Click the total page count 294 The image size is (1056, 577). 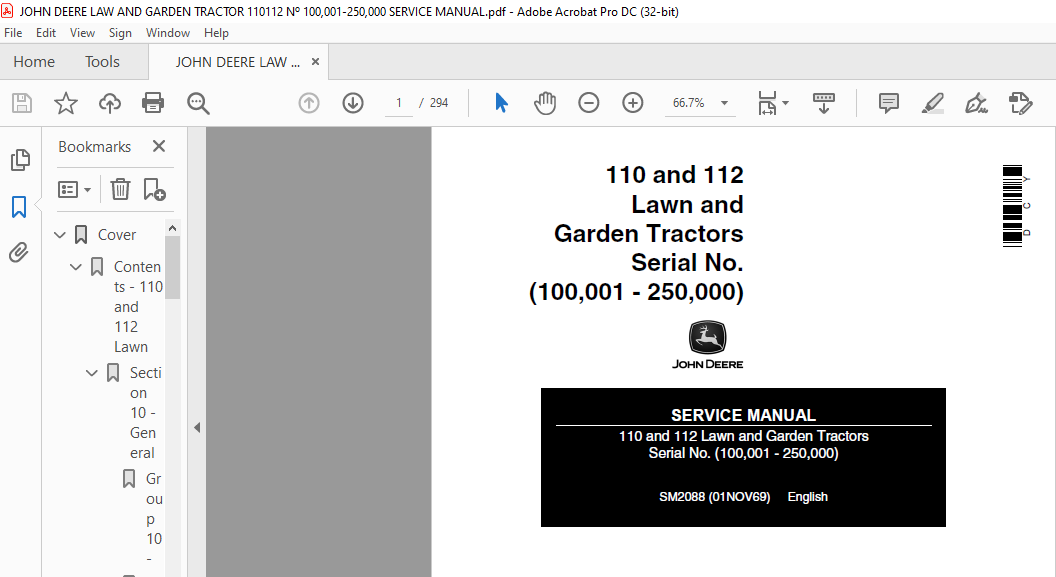439,103
